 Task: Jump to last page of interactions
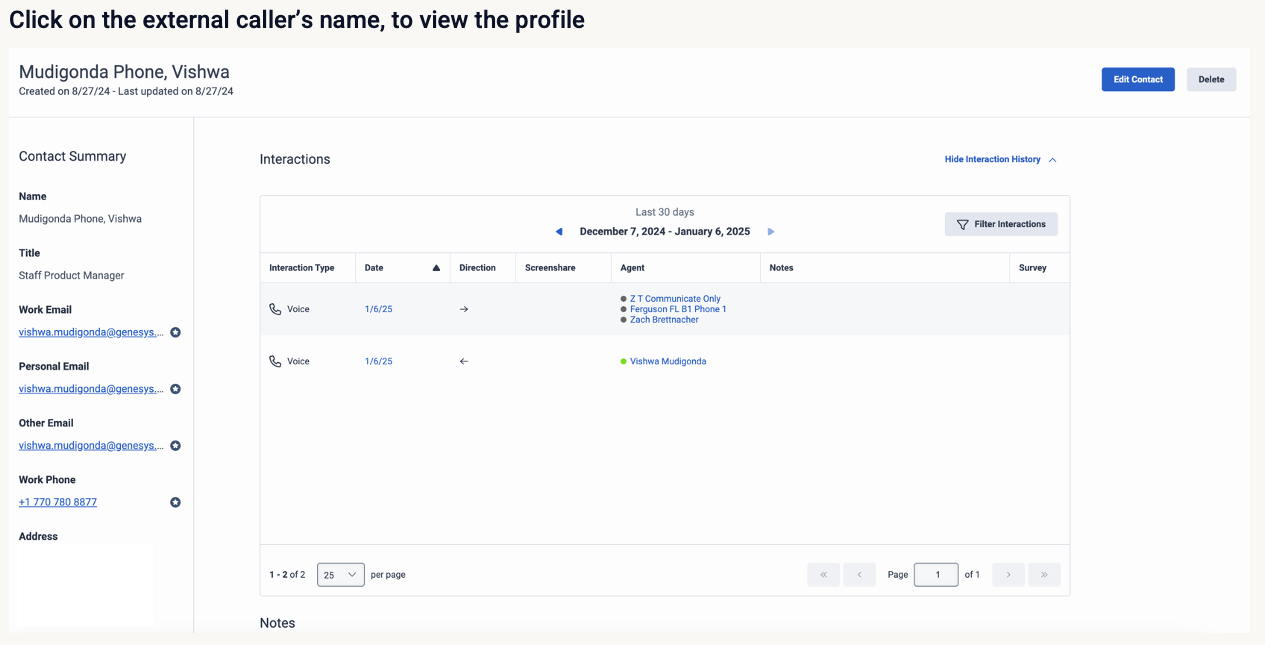coord(1044,575)
